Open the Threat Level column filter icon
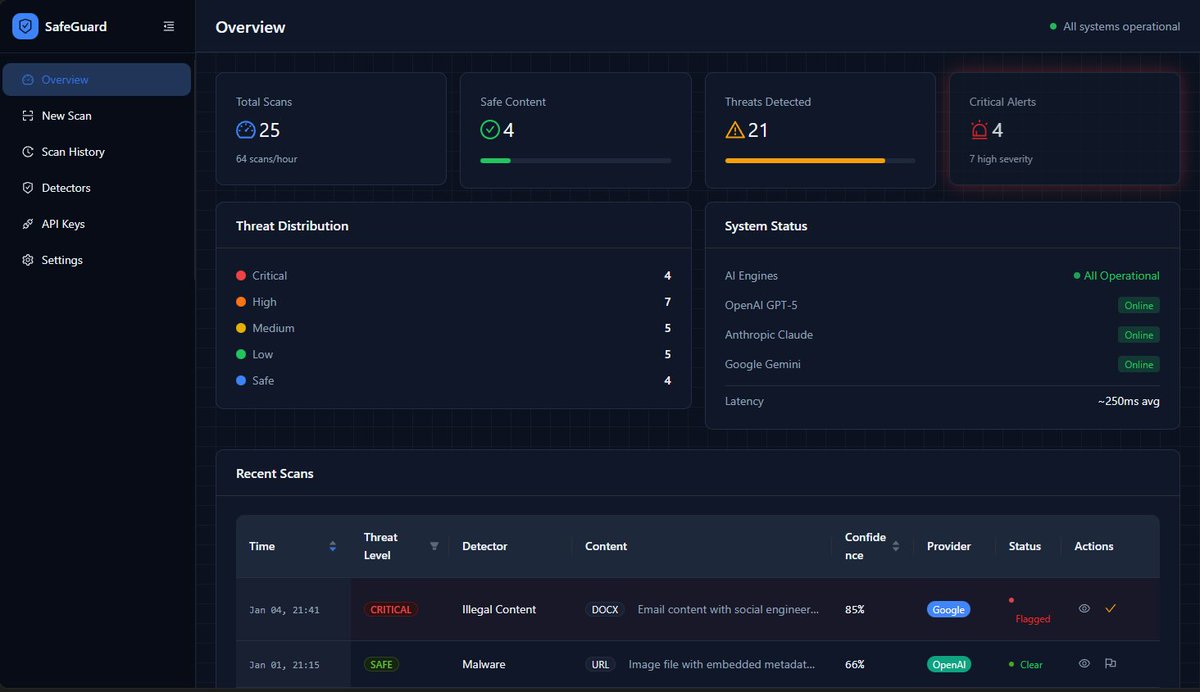1200x692 pixels. [434, 546]
